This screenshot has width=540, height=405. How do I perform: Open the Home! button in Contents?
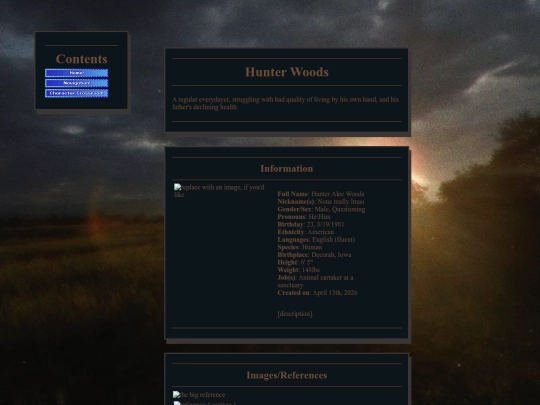tap(76, 73)
